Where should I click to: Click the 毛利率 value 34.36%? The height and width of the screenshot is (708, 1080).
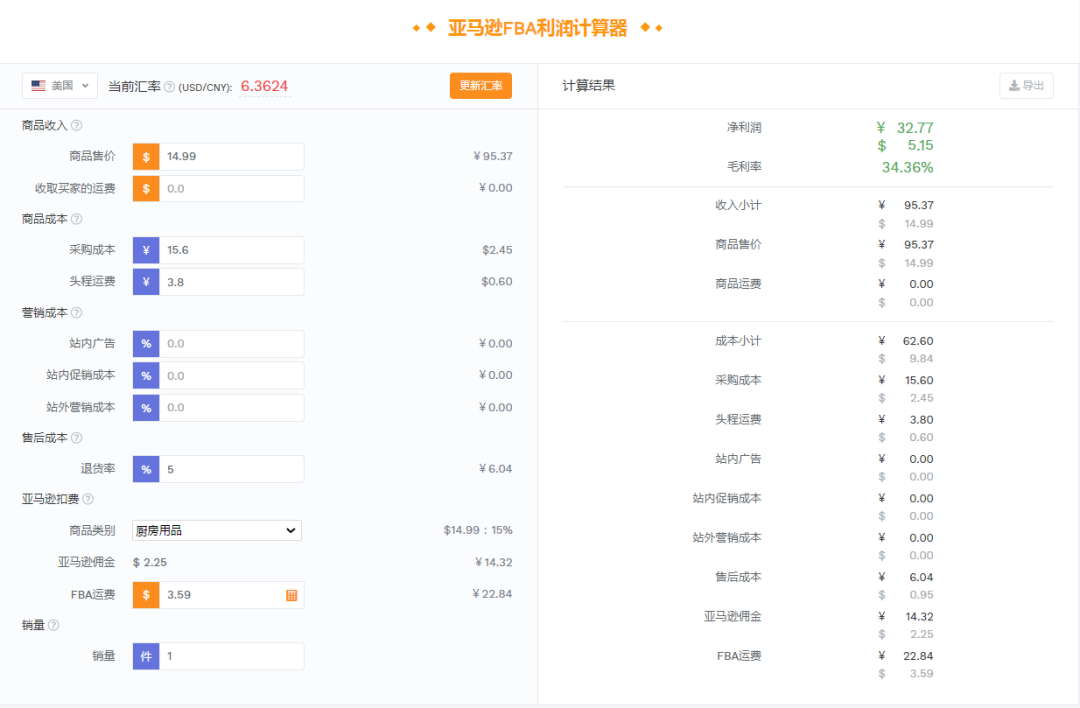pos(908,167)
